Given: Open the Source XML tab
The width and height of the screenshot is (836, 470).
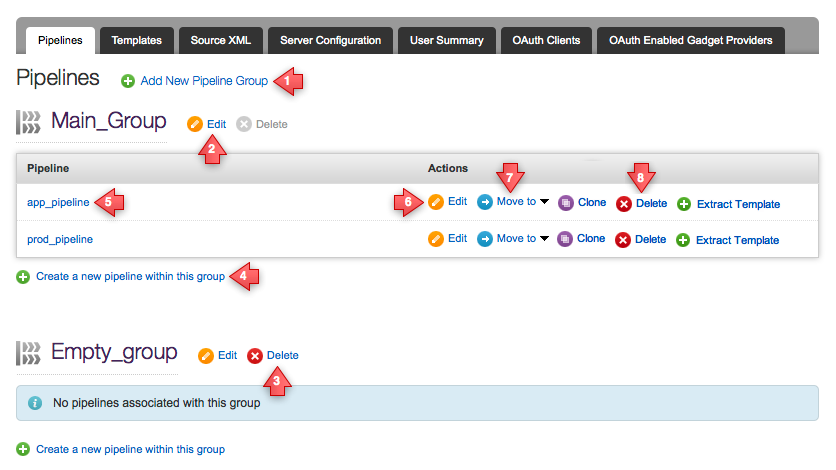Looking at the screenshot, I should coord(221,41).
